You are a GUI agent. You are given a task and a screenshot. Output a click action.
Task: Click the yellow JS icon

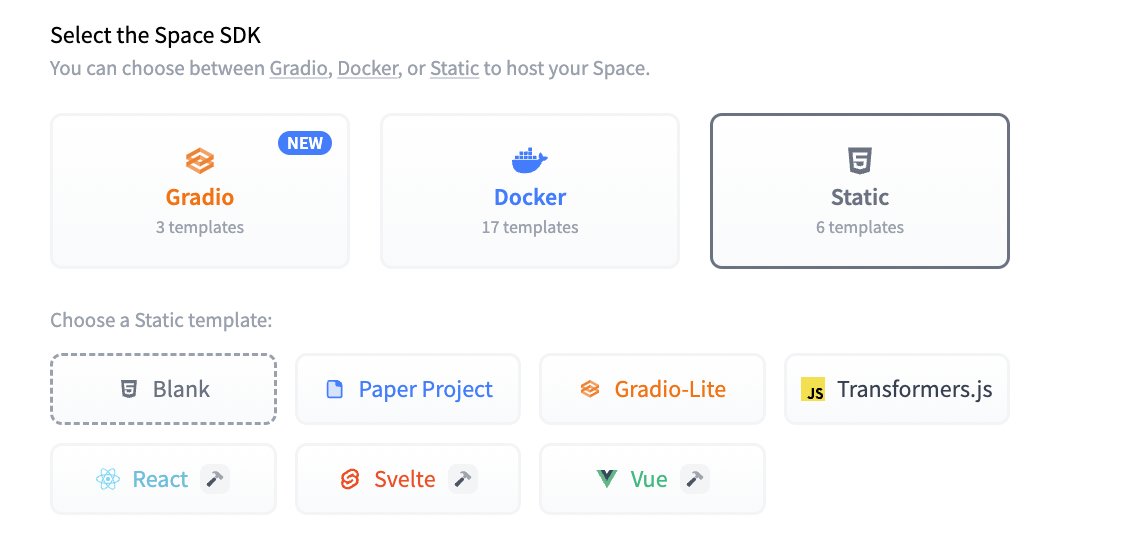(x=813, y=390)
